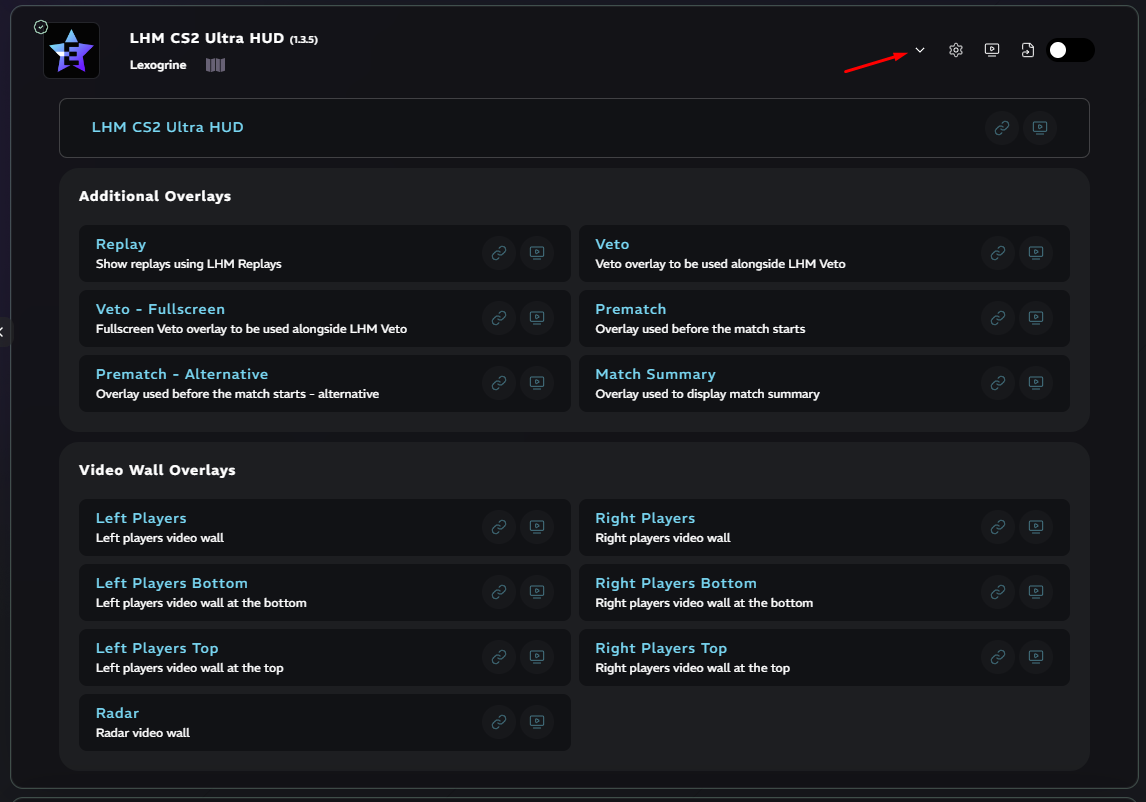The width and height of the screenshot is (1146, 802).
Task: Open monitor preview for Veto - Fullscreen
Action: coord(537,318)
